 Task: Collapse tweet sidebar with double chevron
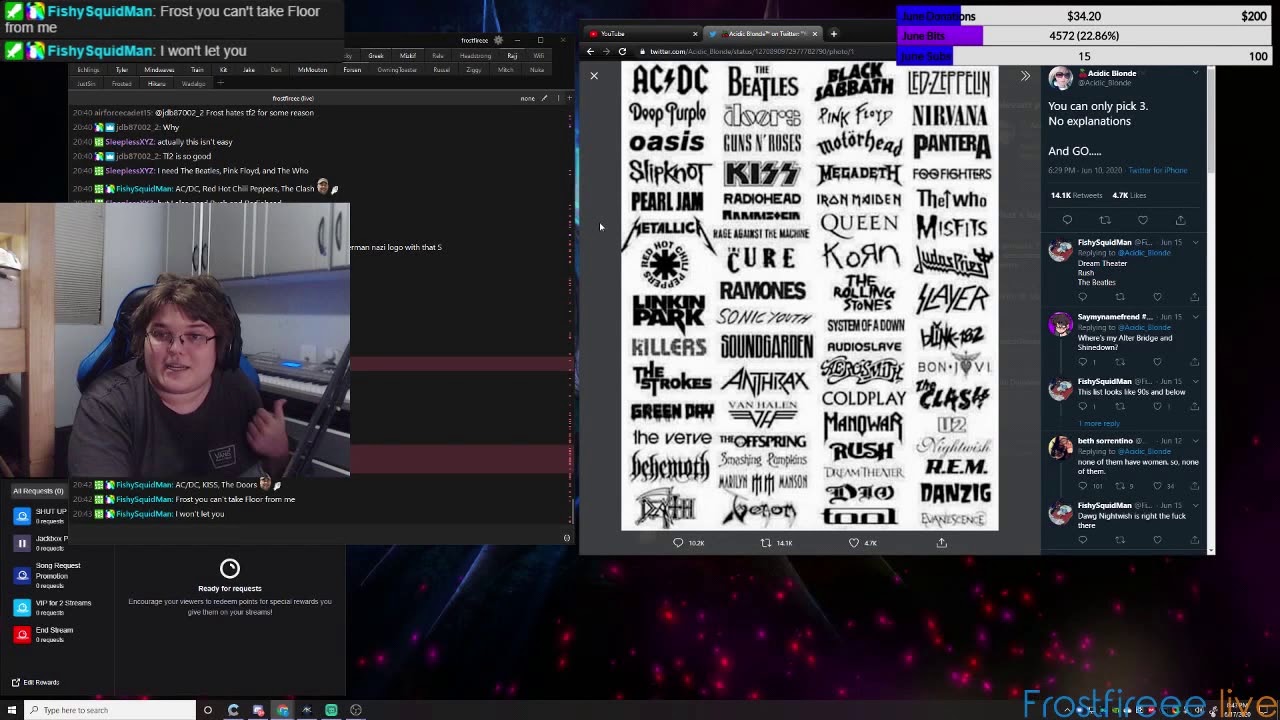pyautogui.click(x=1025, y=76)
